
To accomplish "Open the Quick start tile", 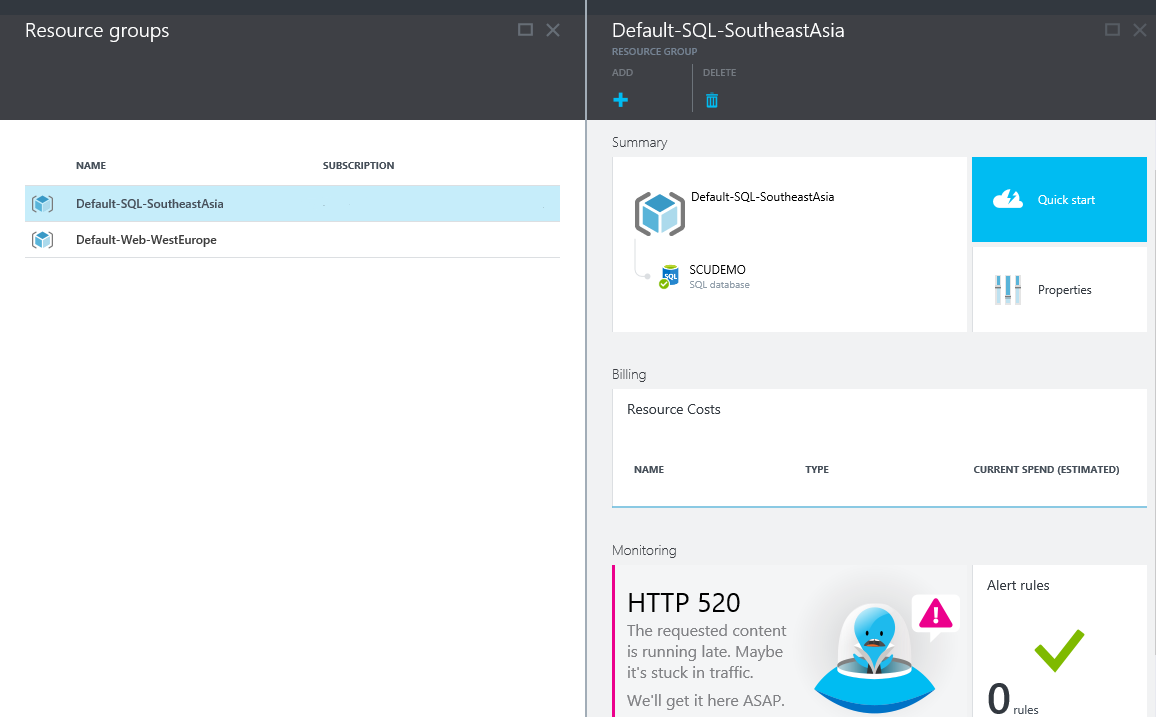I will click(1059, 199).
